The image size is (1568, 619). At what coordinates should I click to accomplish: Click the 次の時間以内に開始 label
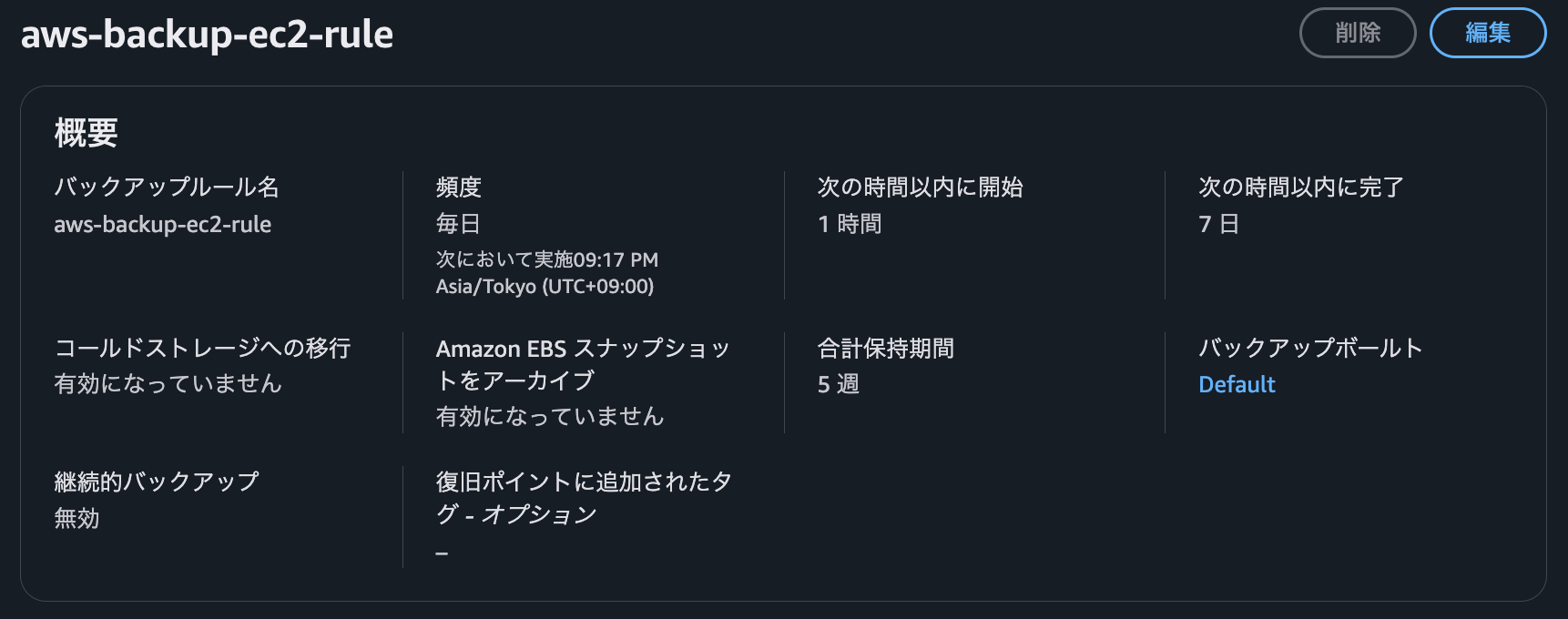pos(920,188)
